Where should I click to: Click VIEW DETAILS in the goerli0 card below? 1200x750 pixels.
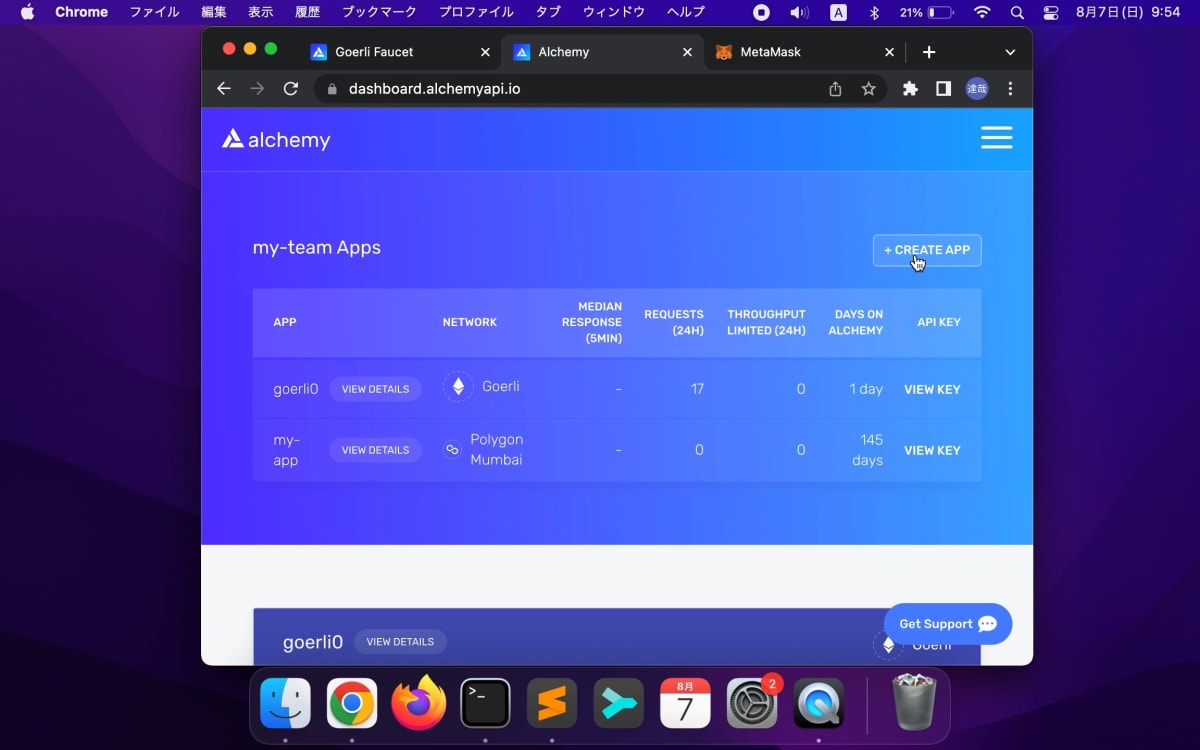point(400,642)
